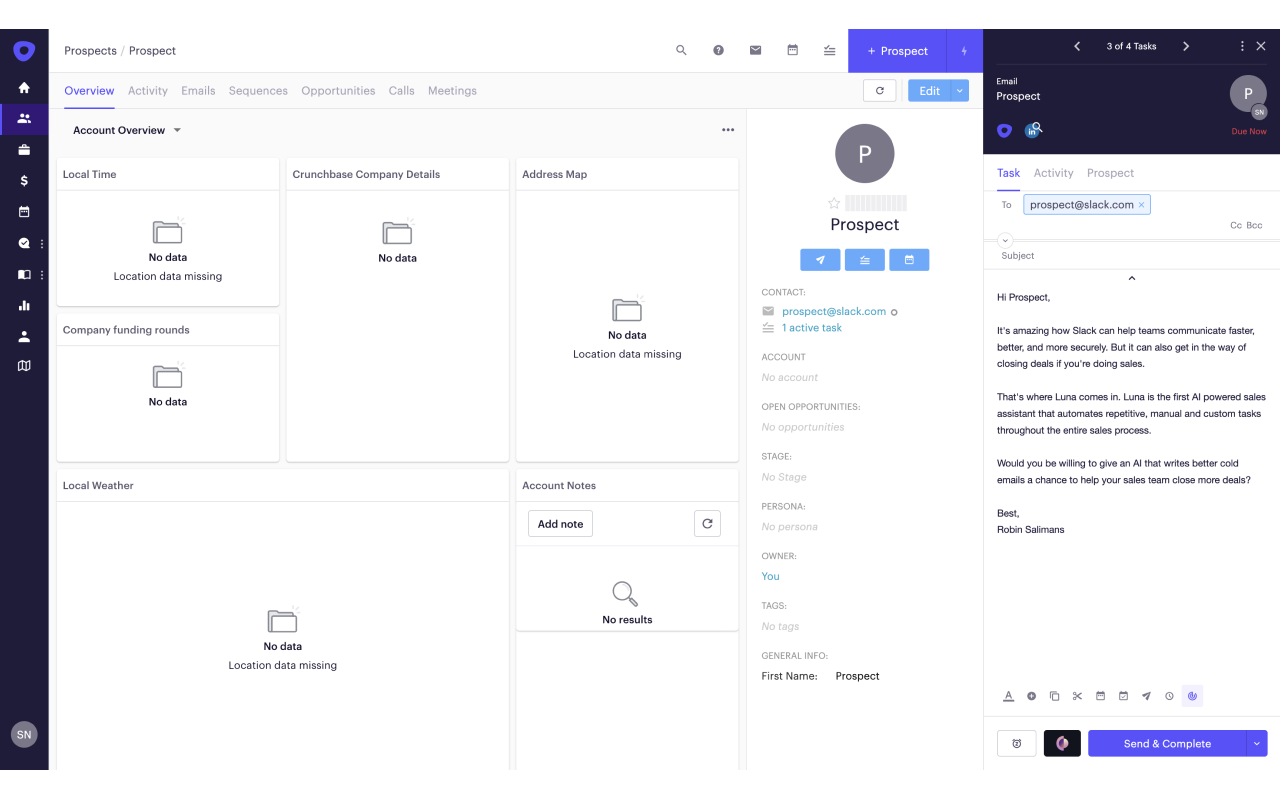Open the task list icon in top bar
This screenshot has width=1280, height=800.
(829, 50)
